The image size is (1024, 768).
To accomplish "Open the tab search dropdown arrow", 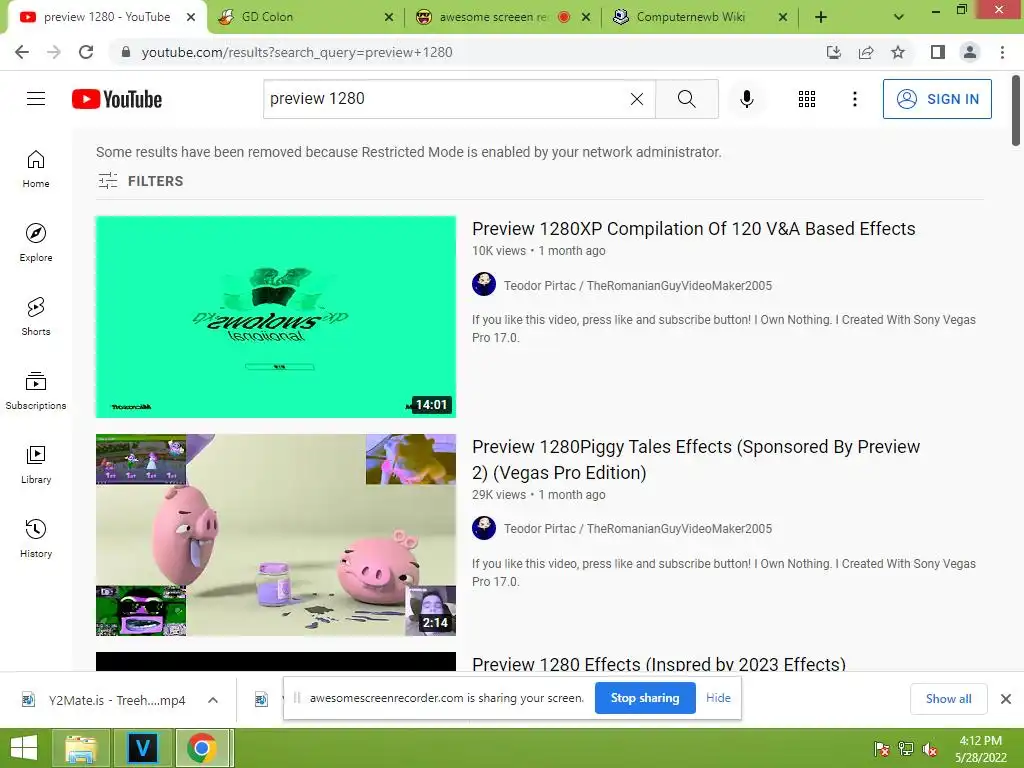I will [899, 17].
